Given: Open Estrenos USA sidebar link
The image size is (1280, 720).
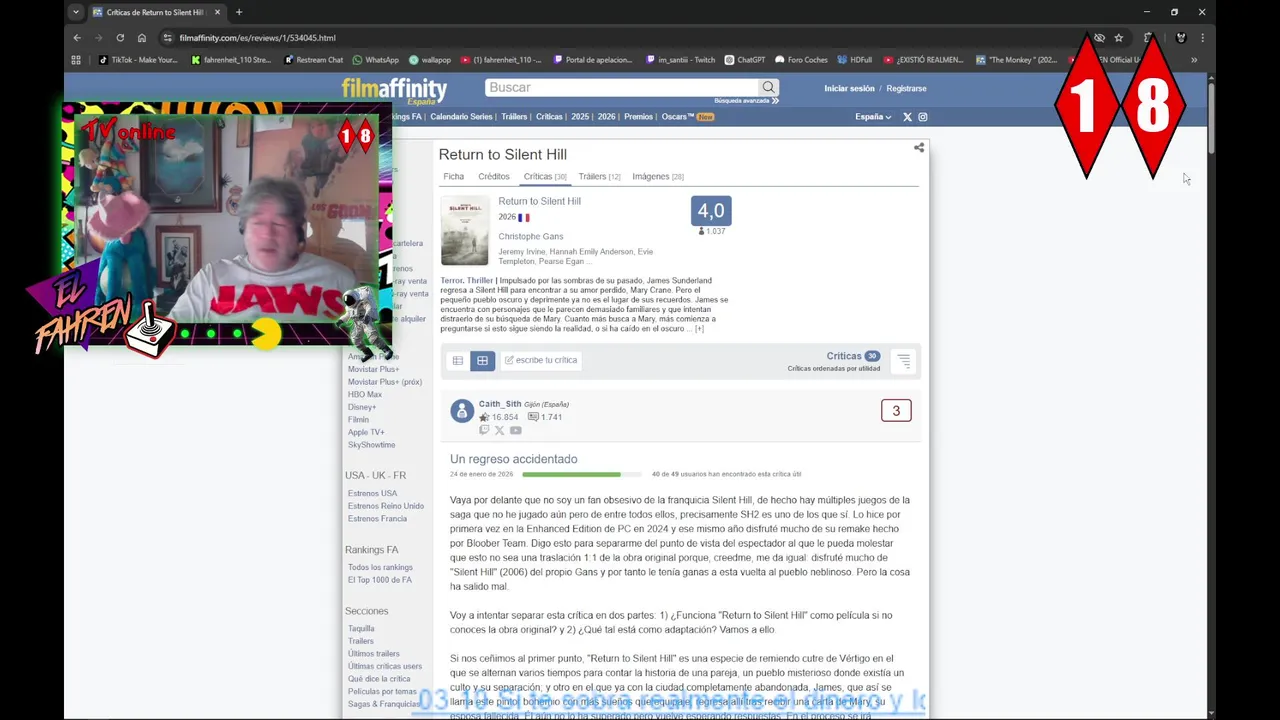Looking at the screenshot, I should coord(372,493).
